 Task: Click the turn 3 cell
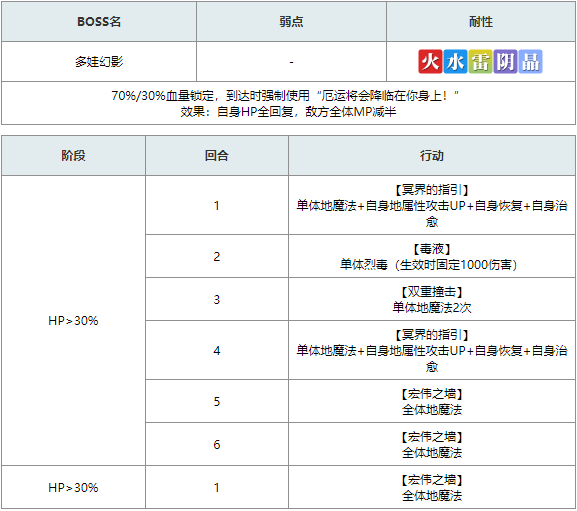pyautogui.click(x=217, y=299)
